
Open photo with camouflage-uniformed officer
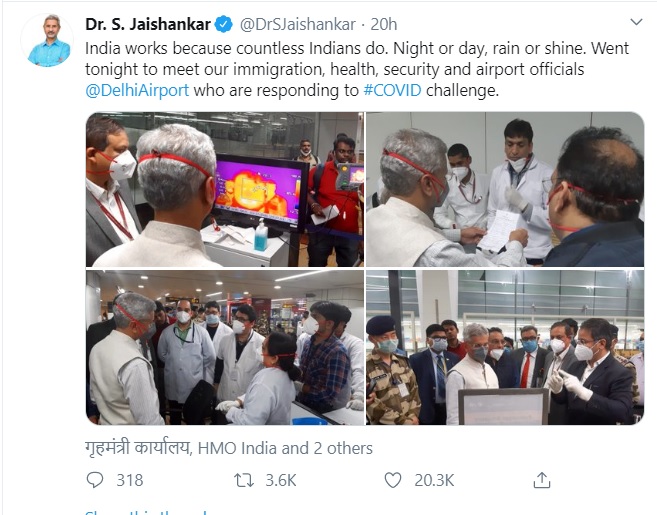[505, 347]
